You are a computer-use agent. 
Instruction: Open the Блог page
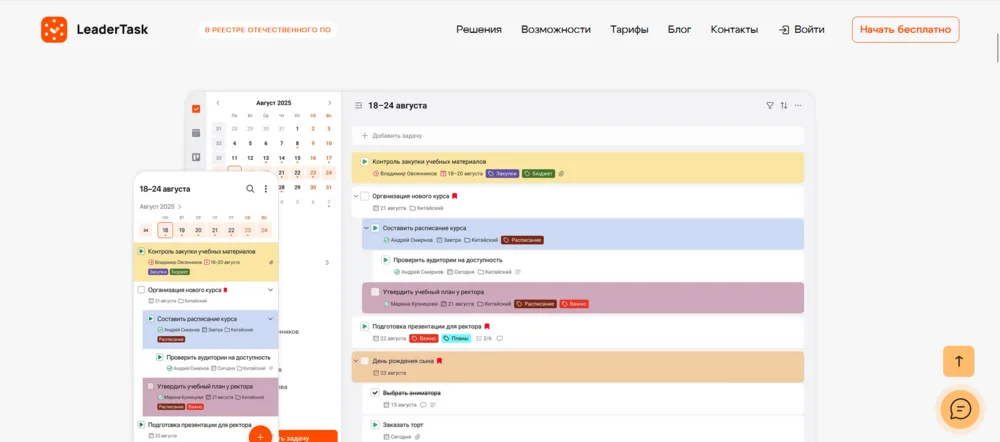point(680,29)
